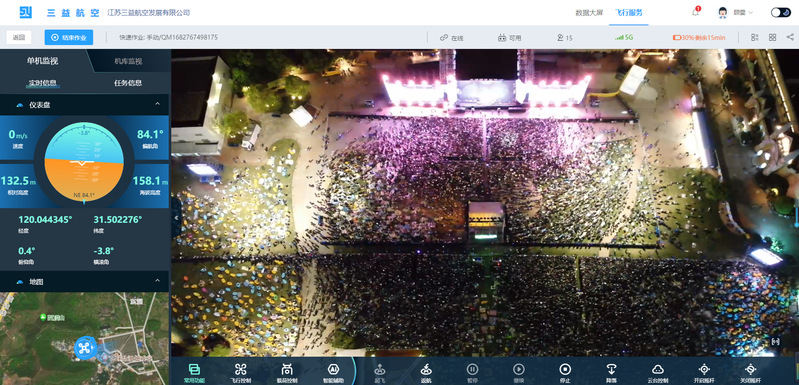Open the 任务信息 tab
799x385 pixels.
tap(127, 82)
